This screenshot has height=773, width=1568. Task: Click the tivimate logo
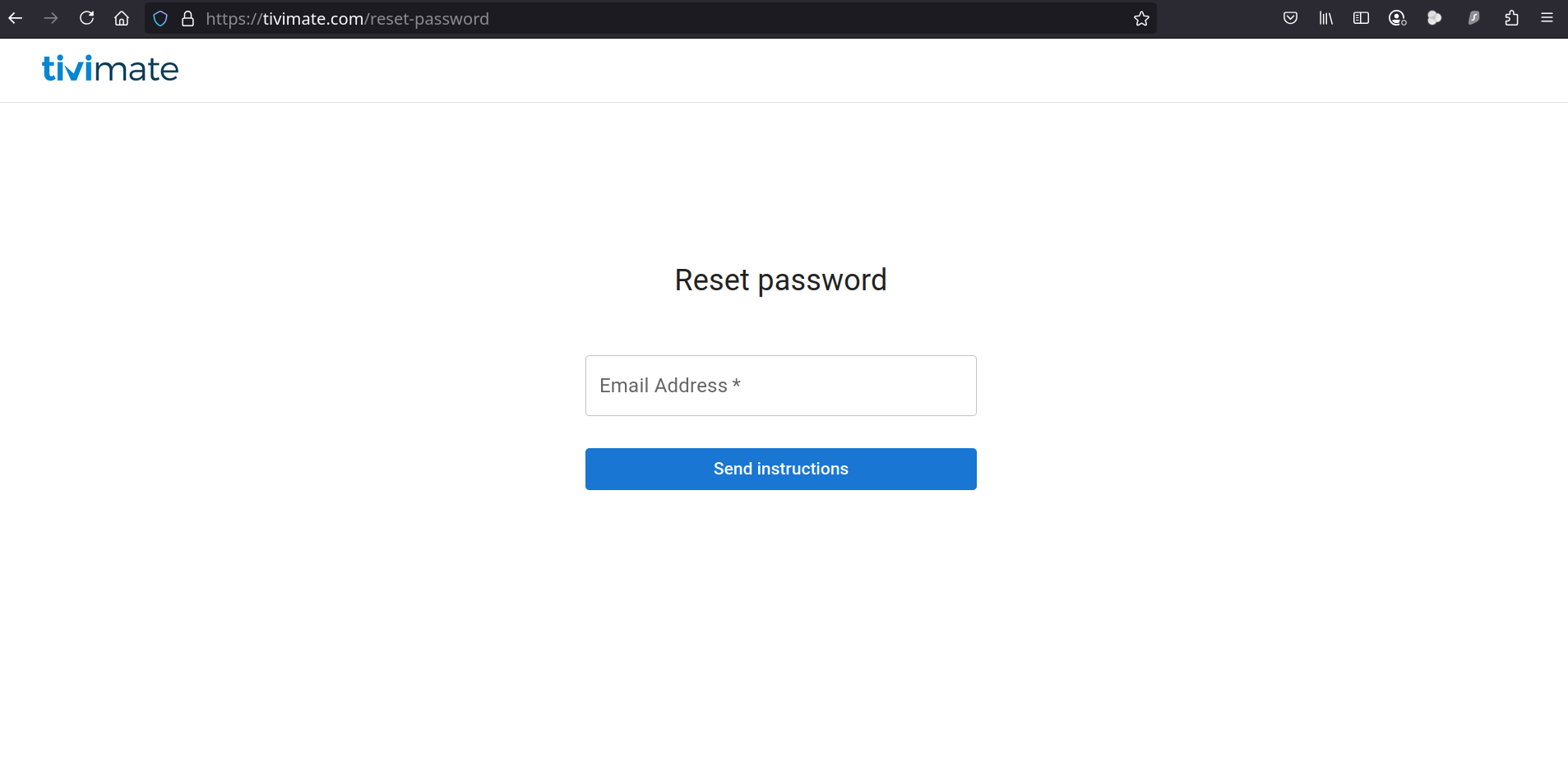(110, 69)
